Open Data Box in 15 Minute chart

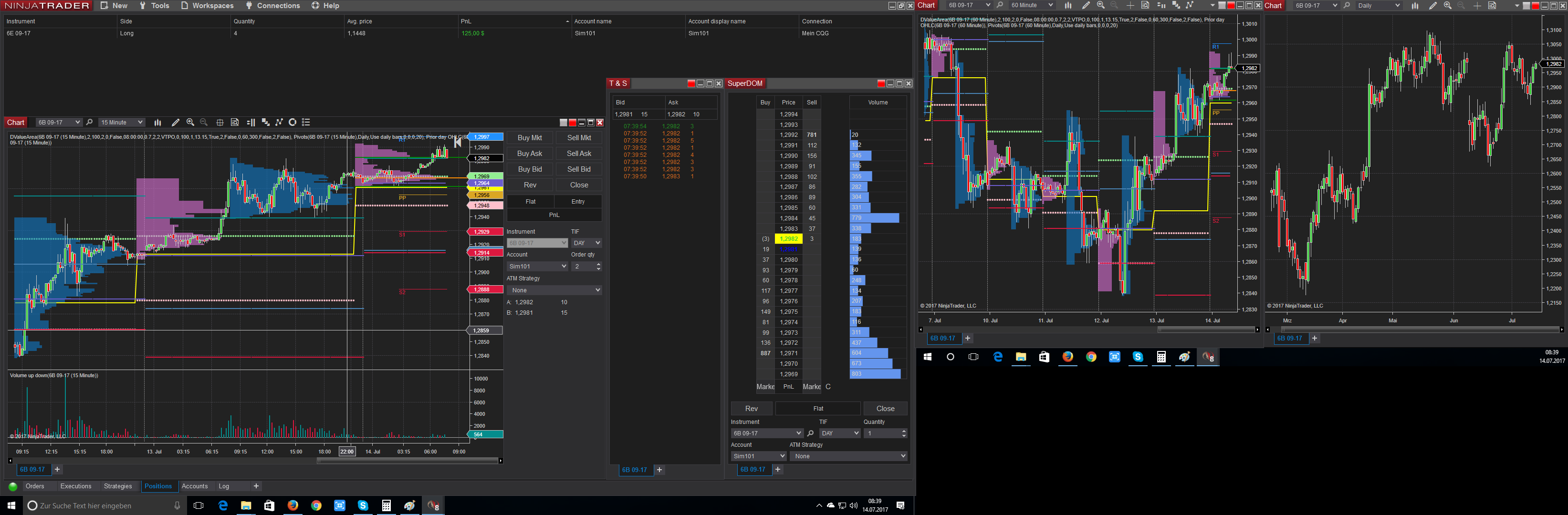pyautogui.click(x=235, y=122)
